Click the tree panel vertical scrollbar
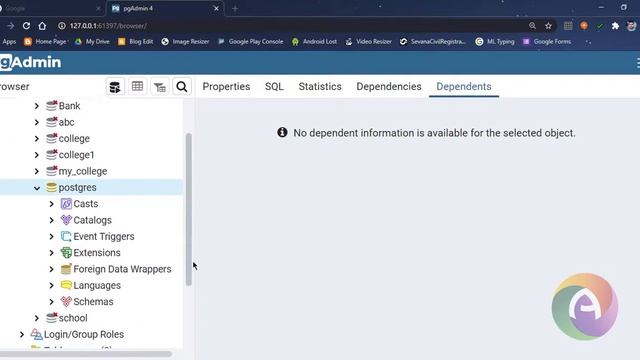The width and height of the screenshot is (640, 360). pos(189,209)
